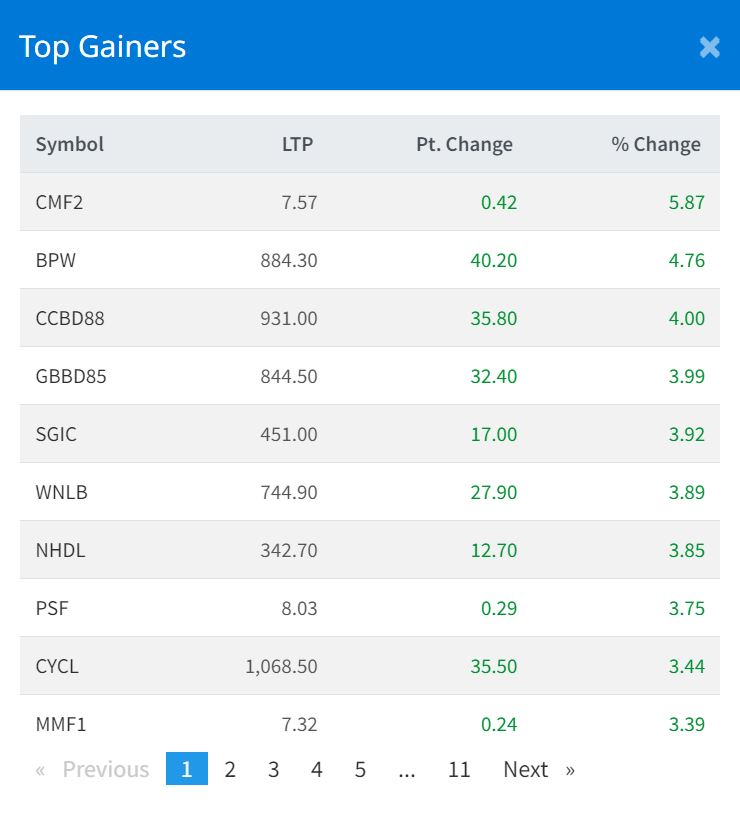Sort by Pt. Change column header
Screen dimensions: 740x817
tap(464, 144)
